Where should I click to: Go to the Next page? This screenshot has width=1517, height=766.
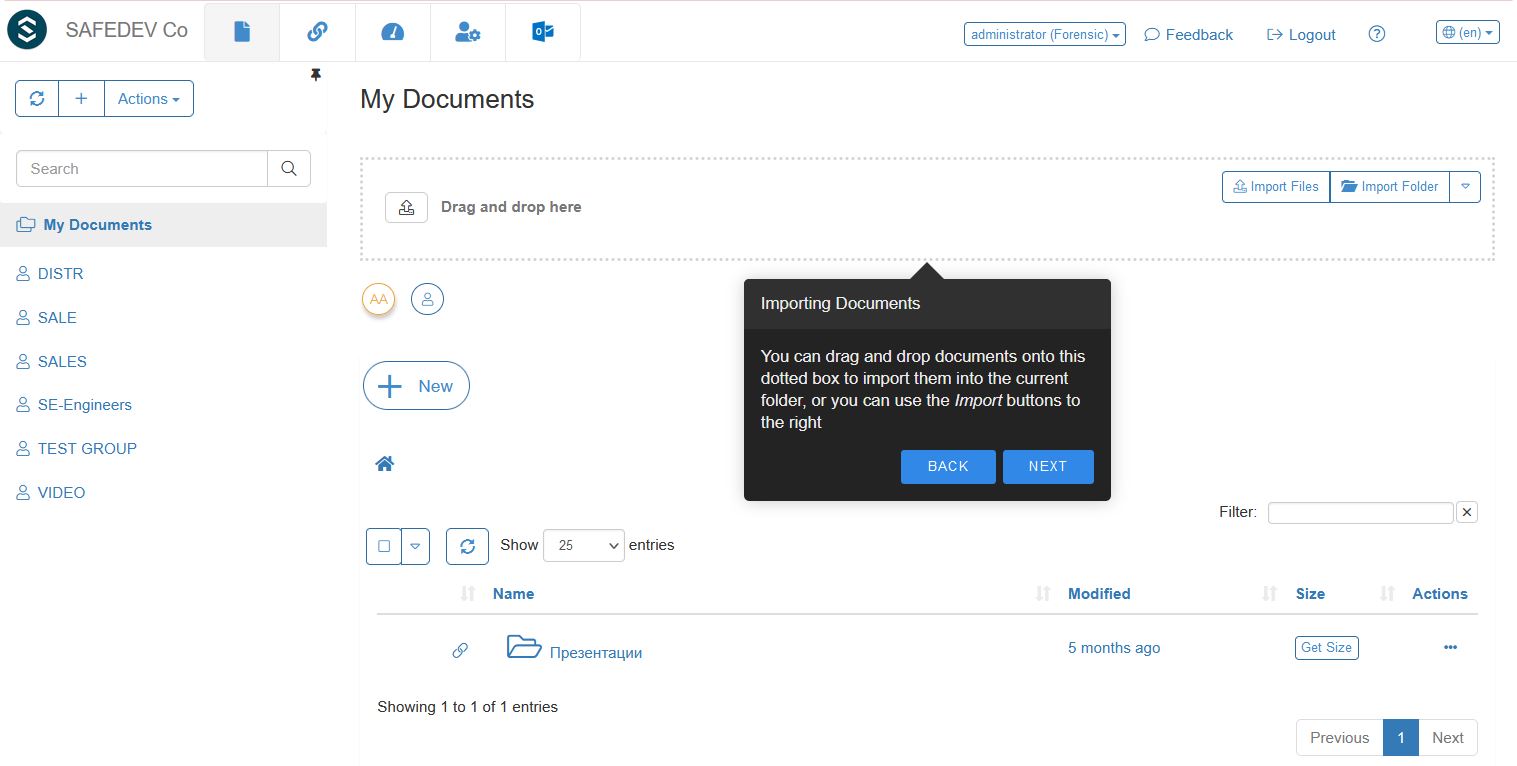(1448, 738)
